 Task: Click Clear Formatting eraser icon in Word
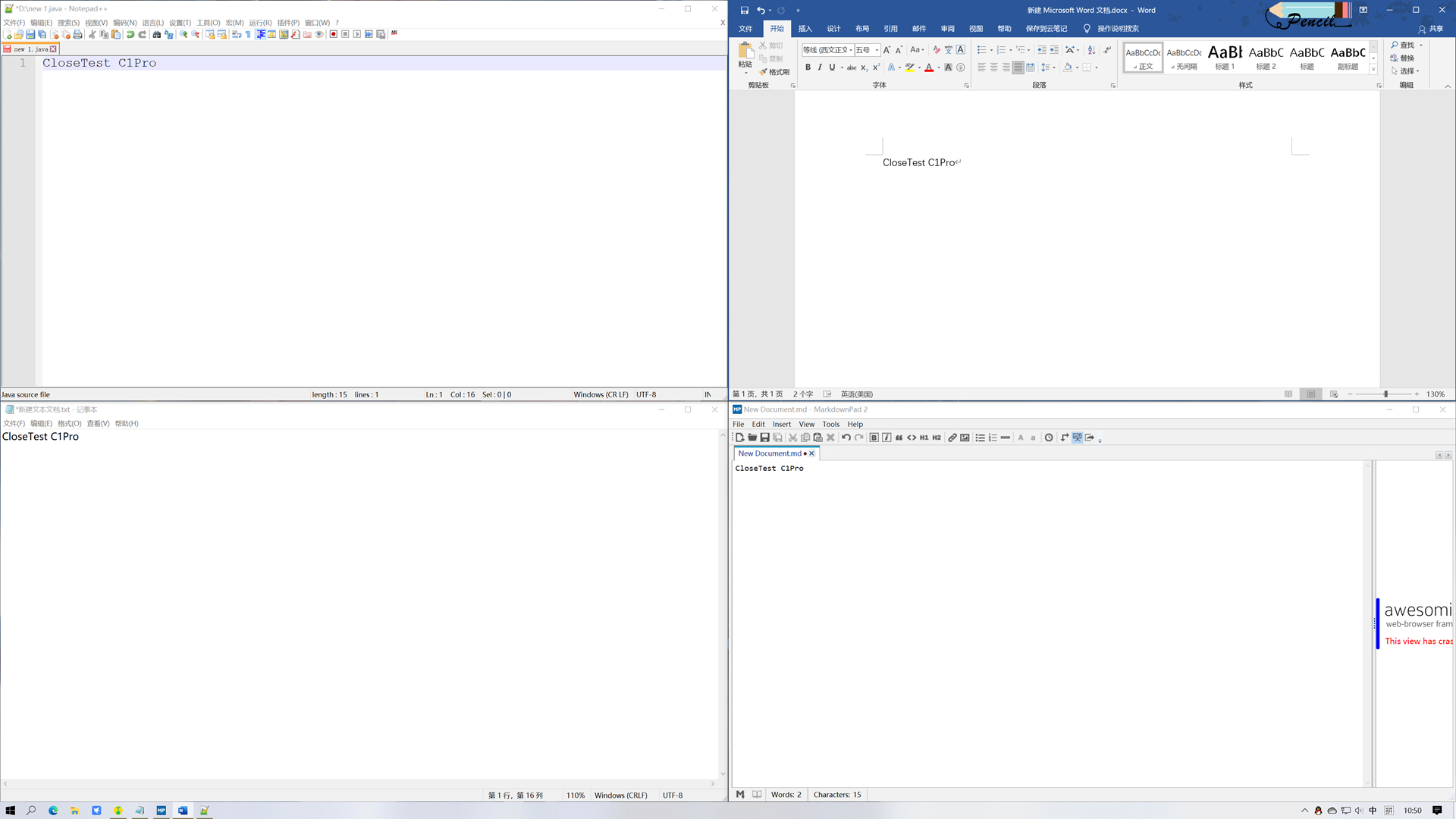click(937, 50)
